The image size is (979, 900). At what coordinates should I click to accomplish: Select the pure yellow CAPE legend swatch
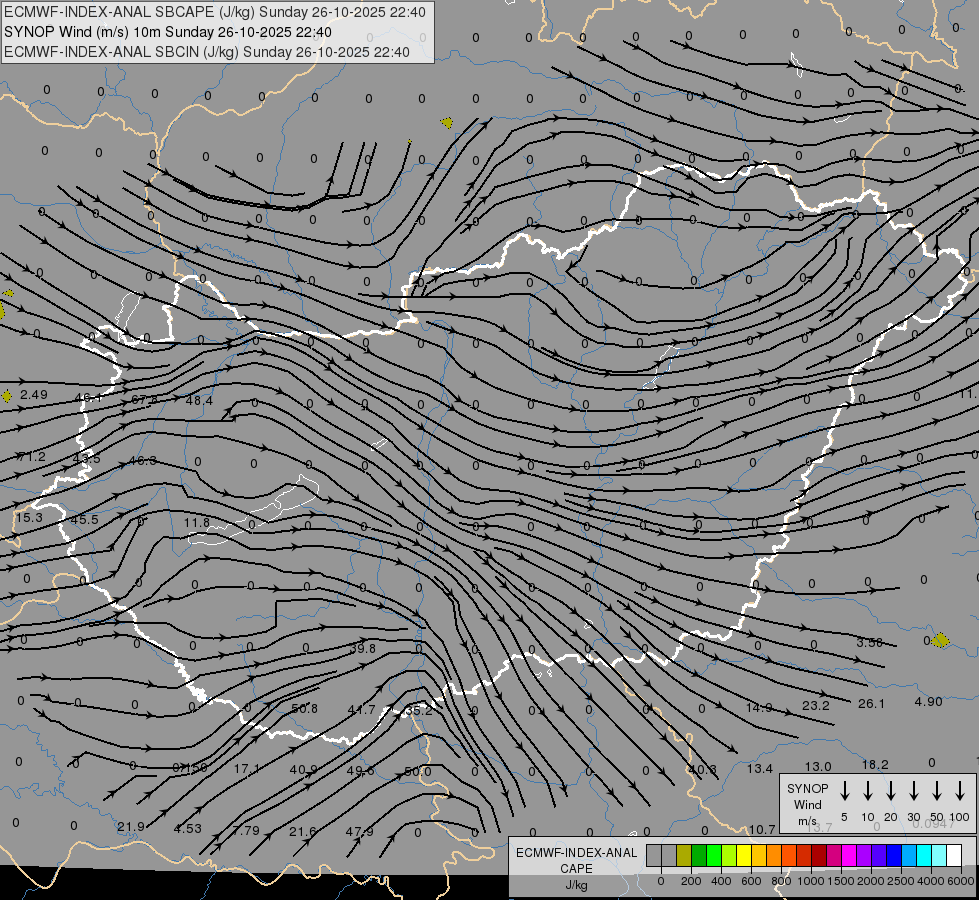744,855
